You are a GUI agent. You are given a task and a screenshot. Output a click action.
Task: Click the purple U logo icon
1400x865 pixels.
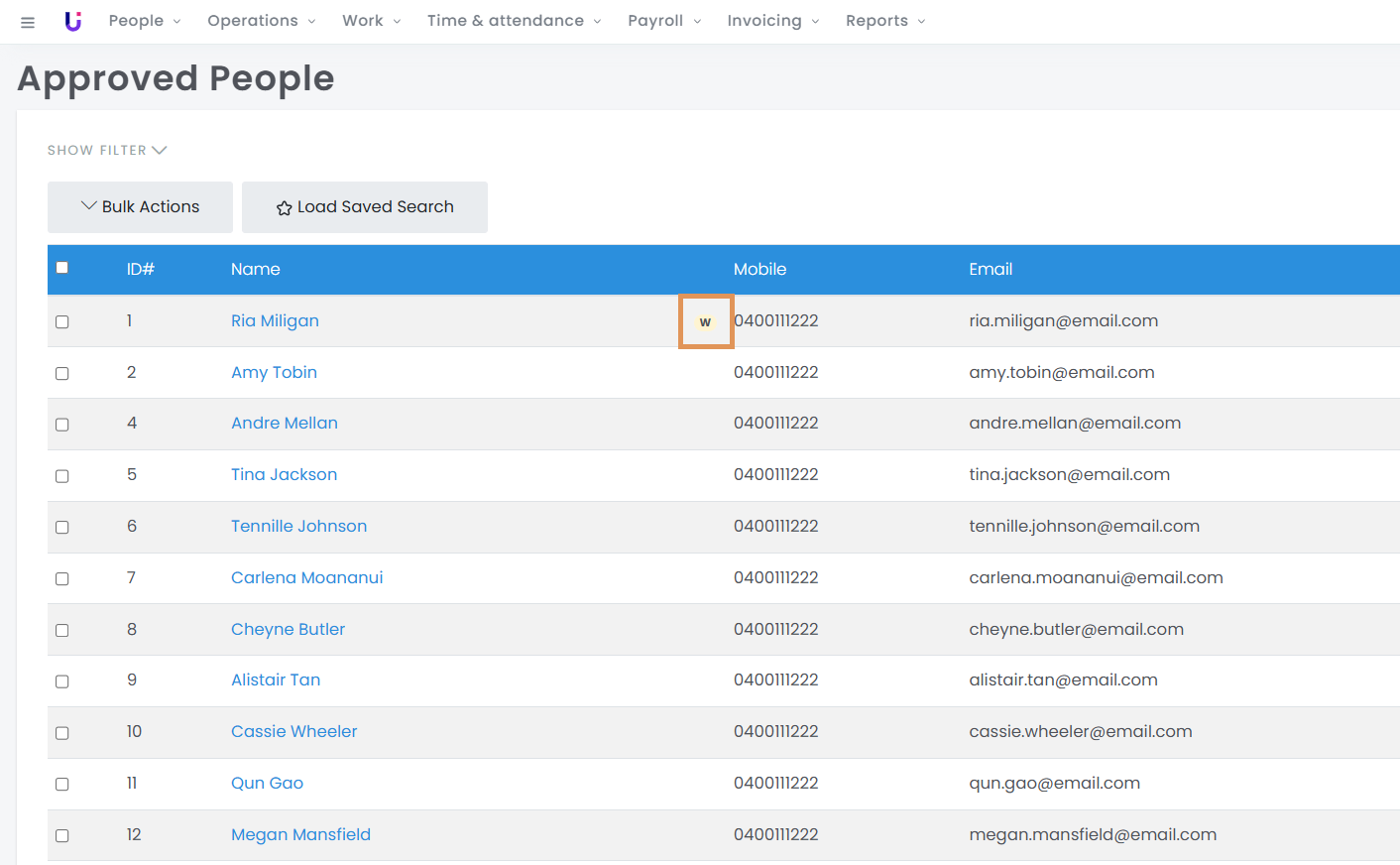(72, 21)
